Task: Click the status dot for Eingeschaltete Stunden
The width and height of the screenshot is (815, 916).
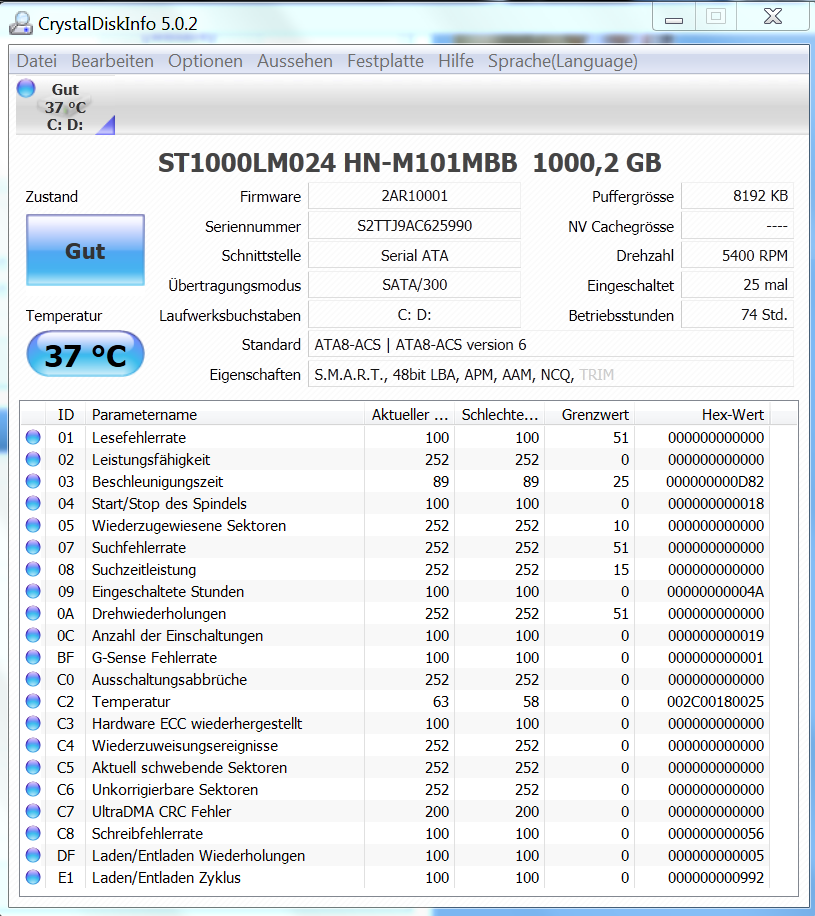Action: (33, 591)
